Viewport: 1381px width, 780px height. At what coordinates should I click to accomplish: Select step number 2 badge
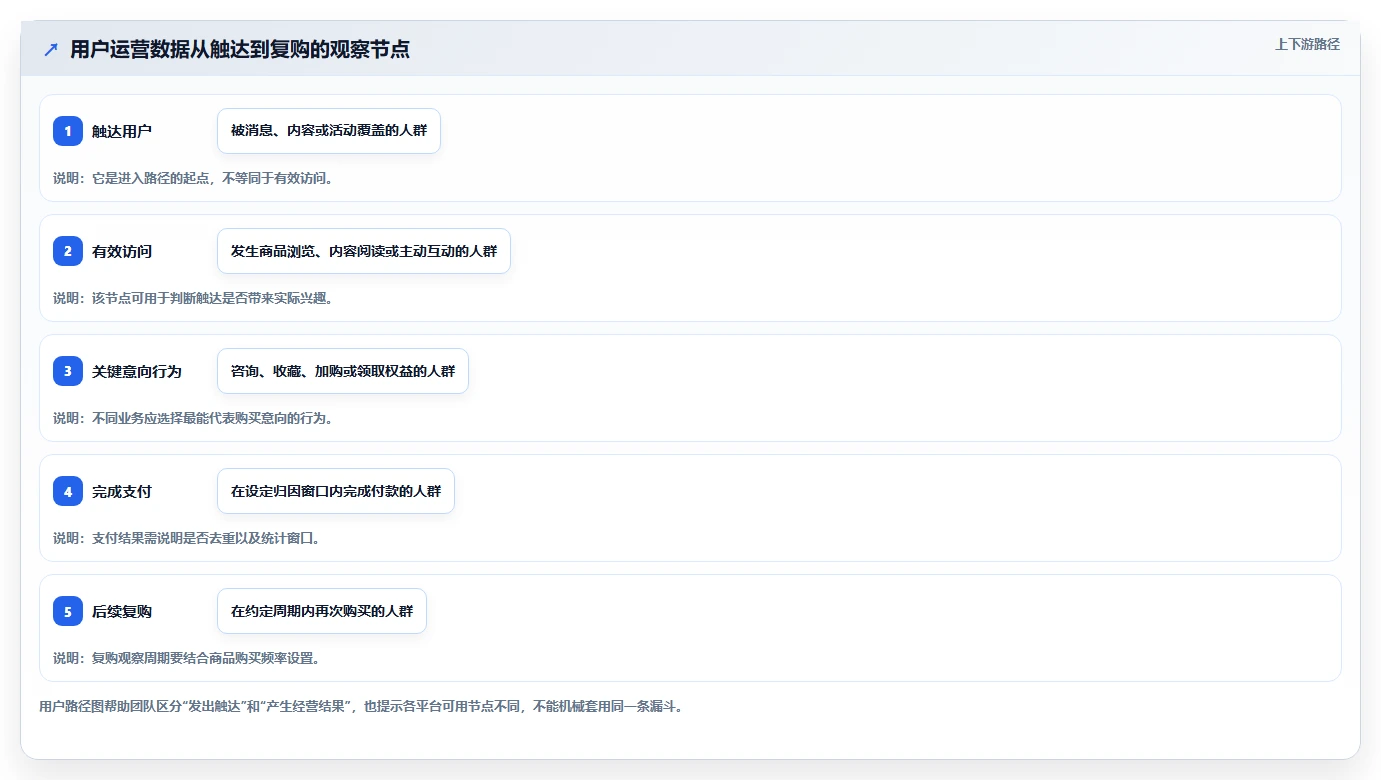[68, 251]
